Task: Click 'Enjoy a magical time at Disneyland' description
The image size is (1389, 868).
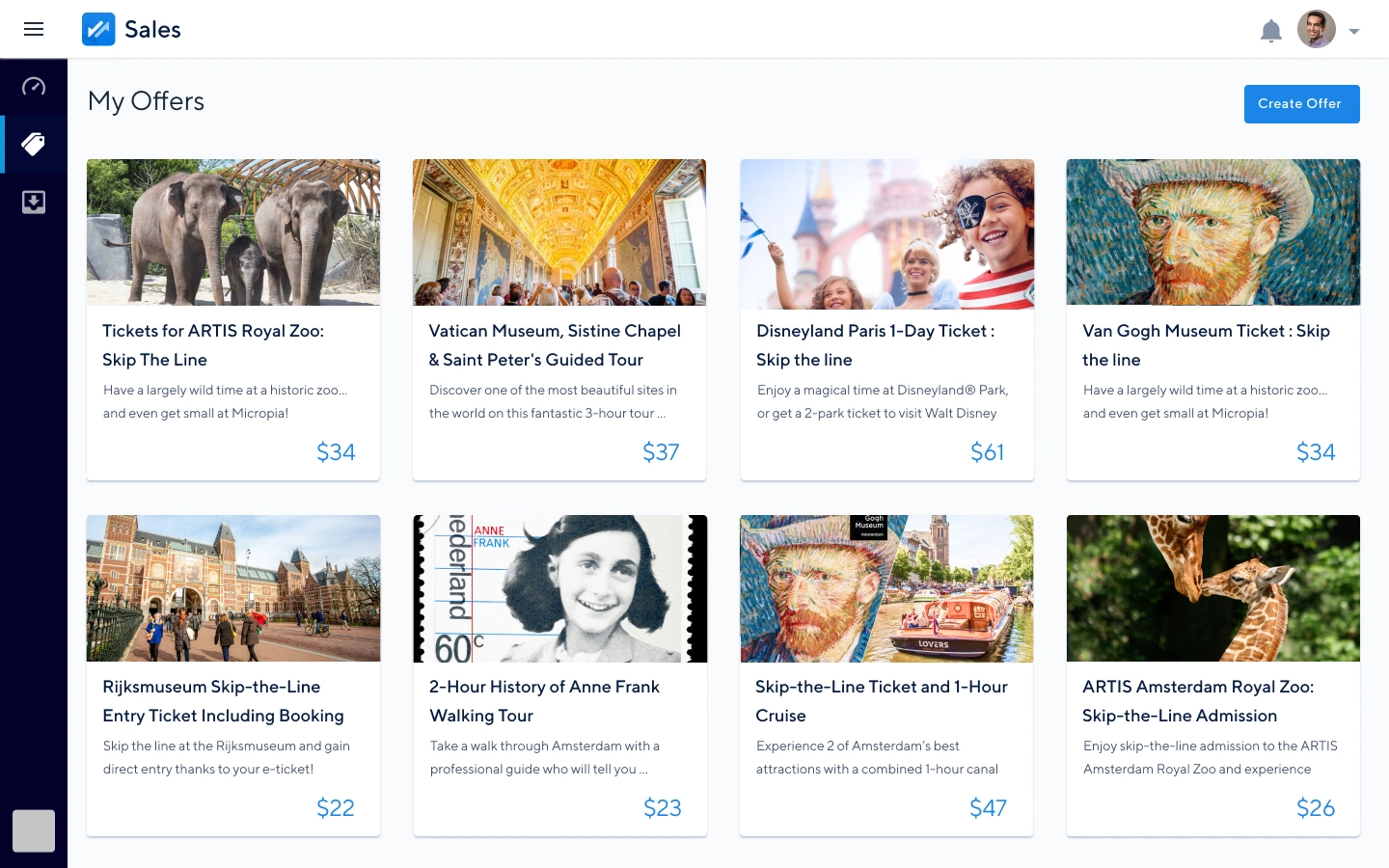Action: click(x=882, y=402)
